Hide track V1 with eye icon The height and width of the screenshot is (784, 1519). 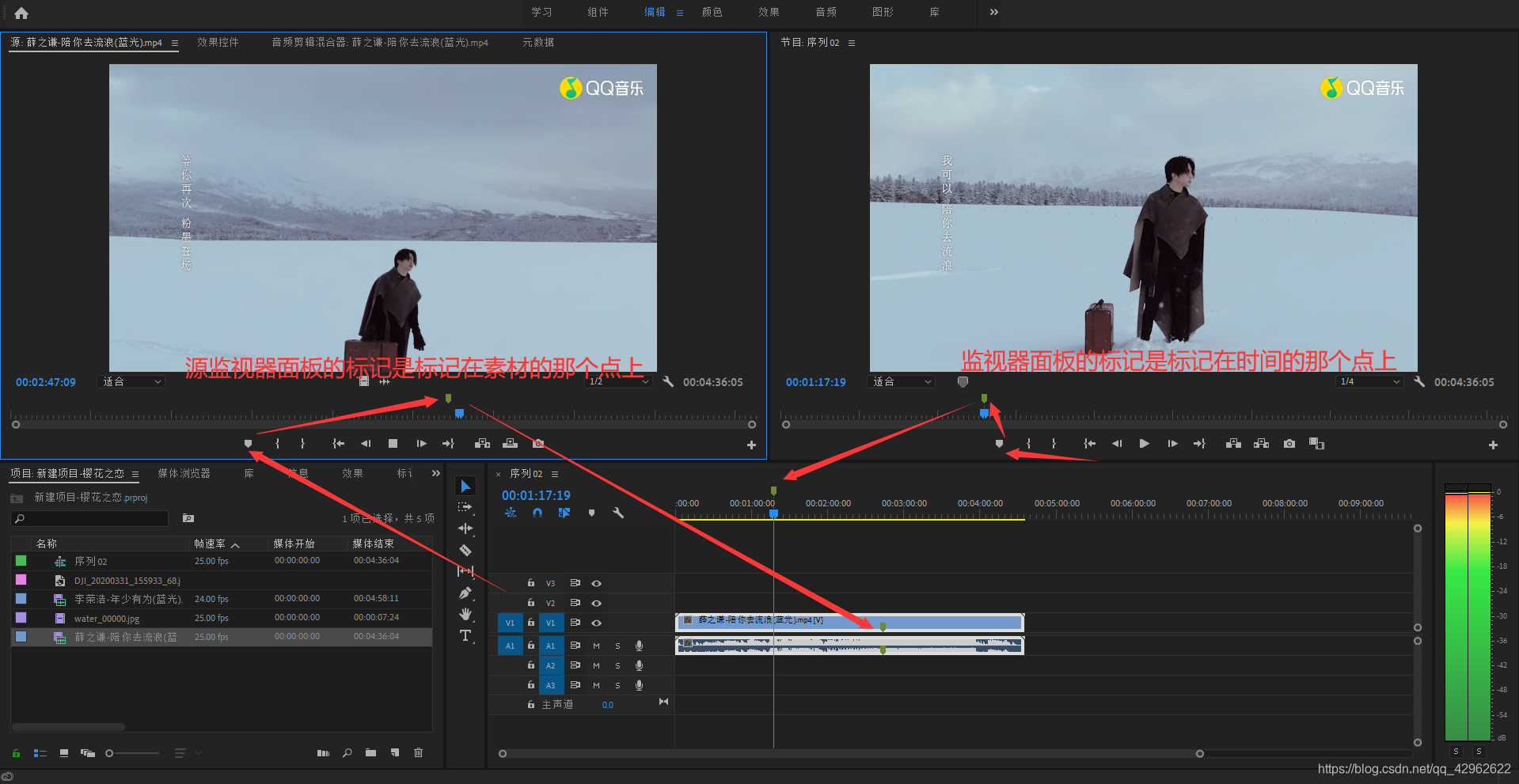point(597,623)
